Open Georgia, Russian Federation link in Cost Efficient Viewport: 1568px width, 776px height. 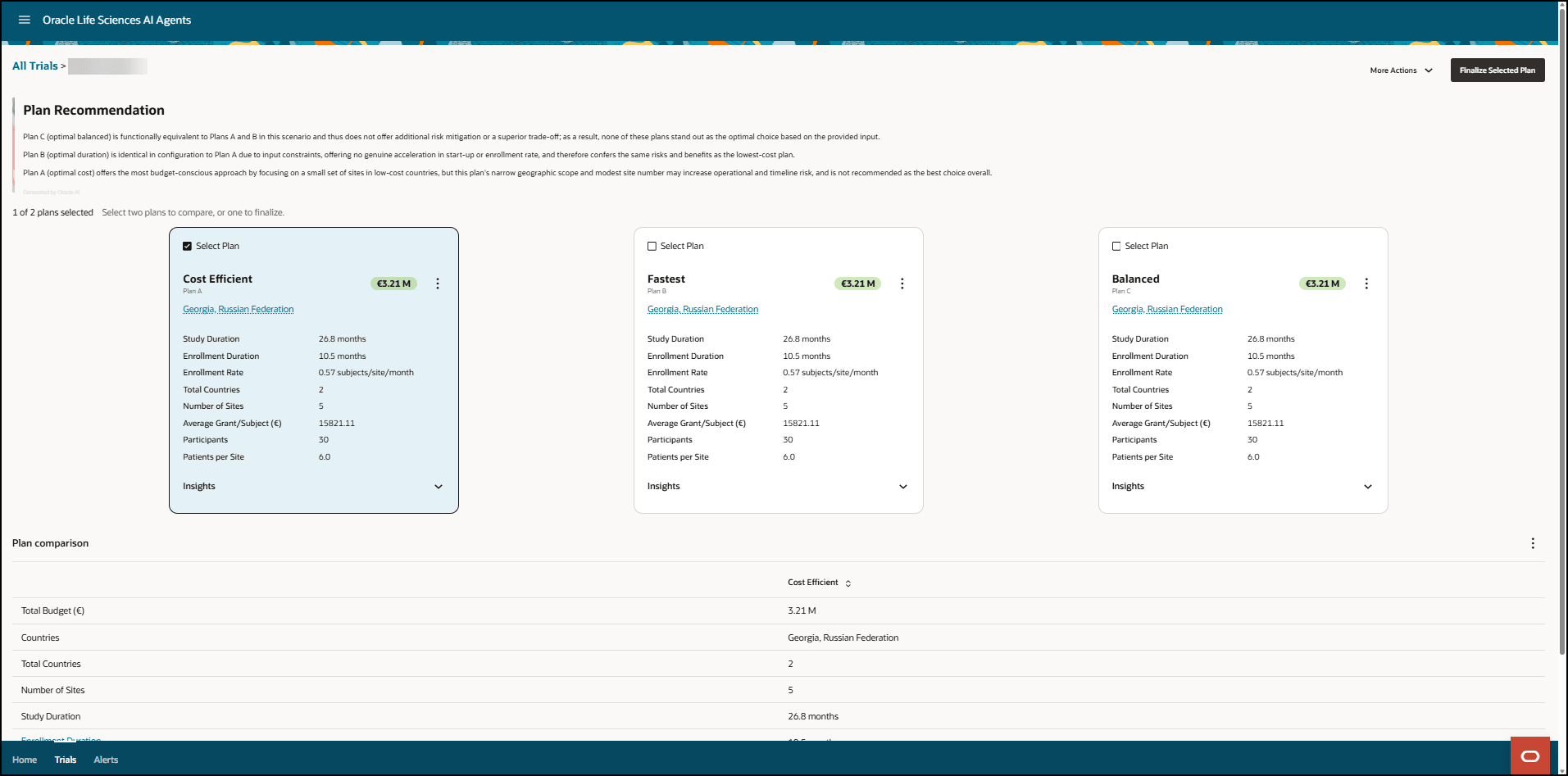(x=239, y=309)
